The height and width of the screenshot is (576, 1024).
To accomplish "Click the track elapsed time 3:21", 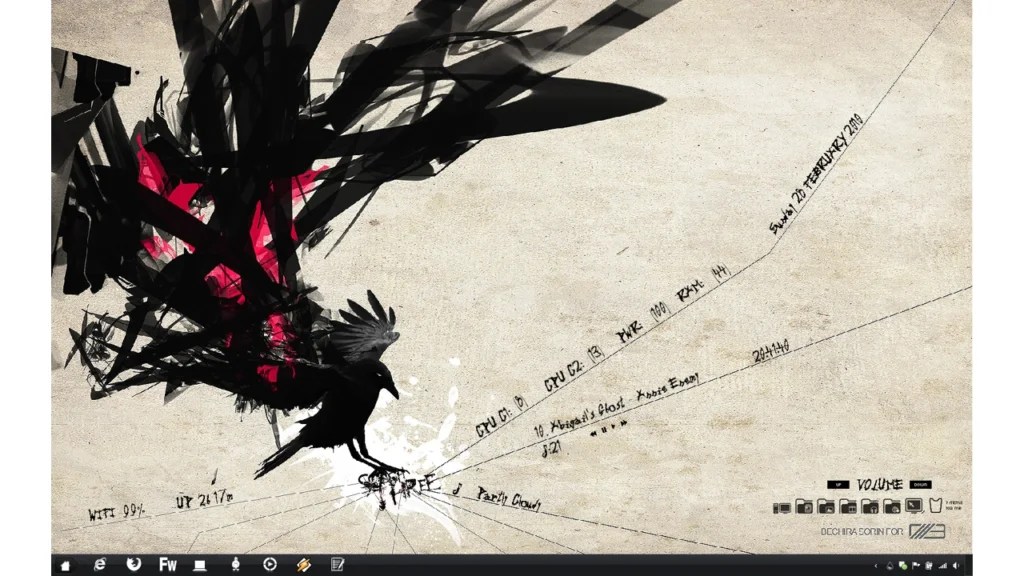I will pyautogui.click(x=552, y=449).
